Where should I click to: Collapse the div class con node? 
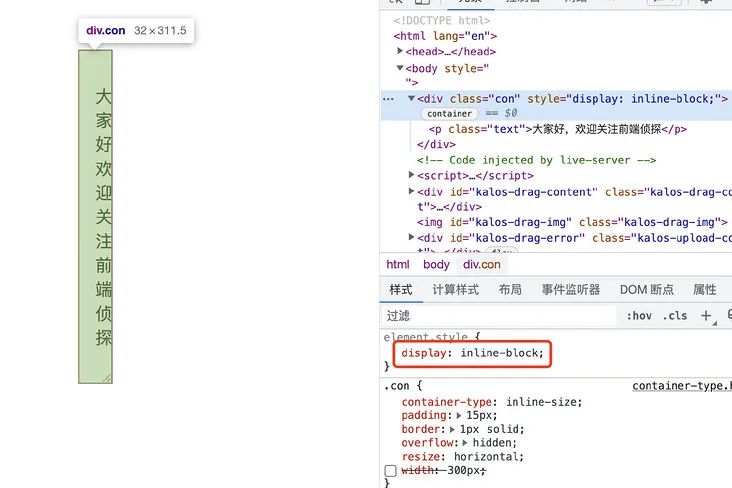tap(411, 98)
